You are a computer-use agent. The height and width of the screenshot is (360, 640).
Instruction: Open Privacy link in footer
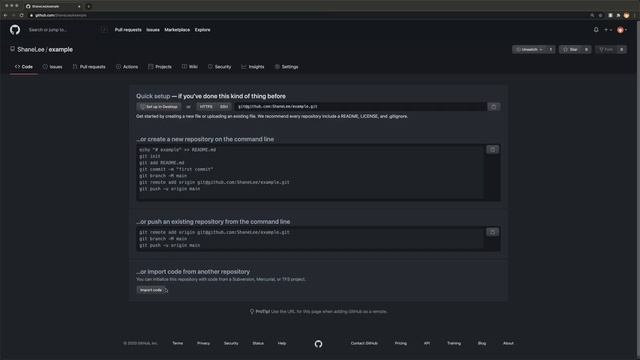[x=203, y=343]
